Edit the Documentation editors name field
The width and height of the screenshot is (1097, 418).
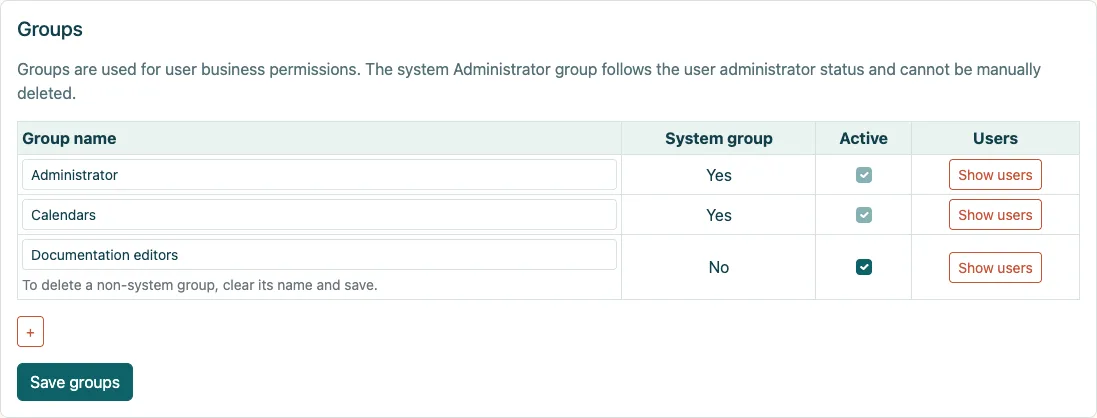[320, 255]
